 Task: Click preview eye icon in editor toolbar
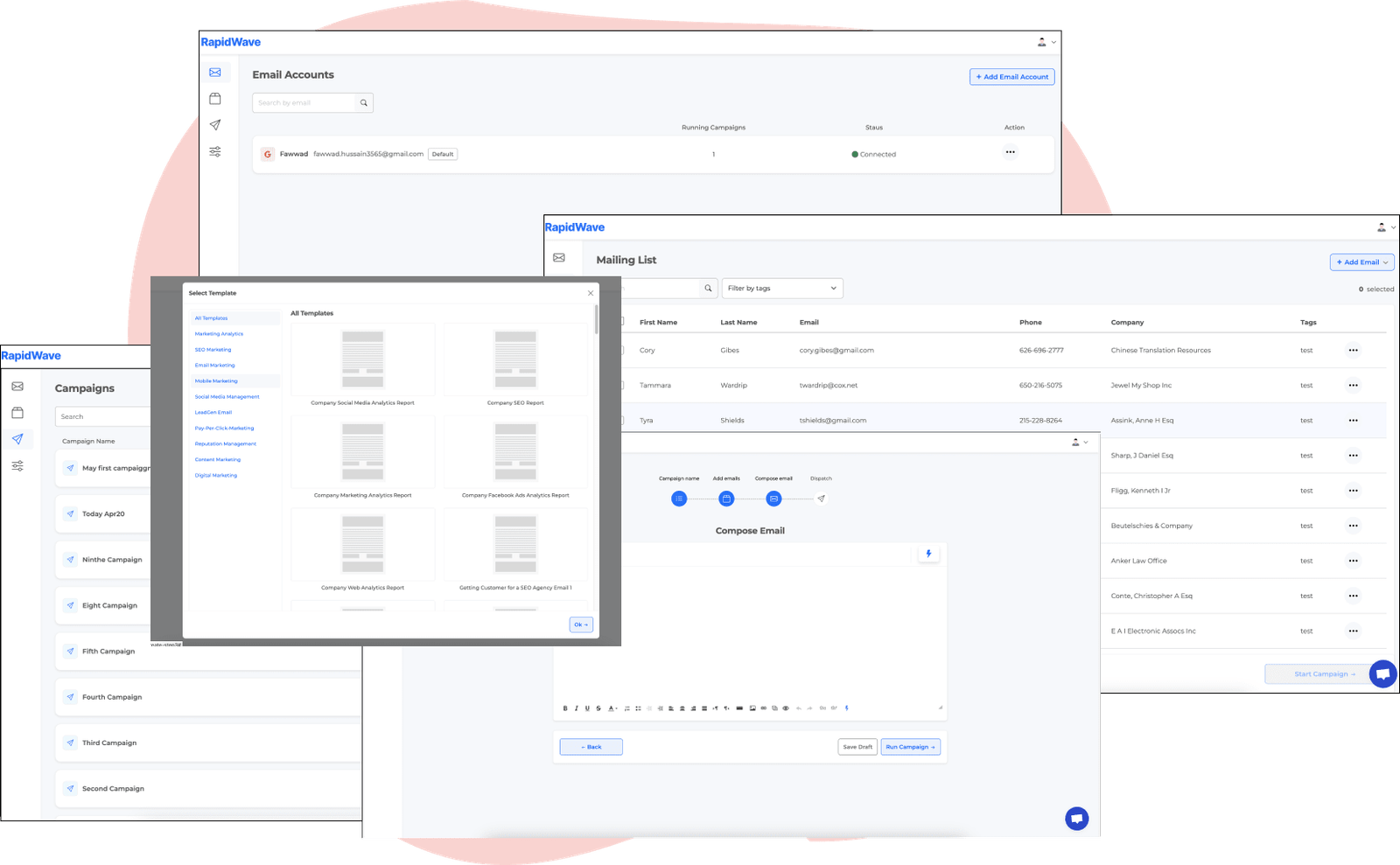pos(786,708)
